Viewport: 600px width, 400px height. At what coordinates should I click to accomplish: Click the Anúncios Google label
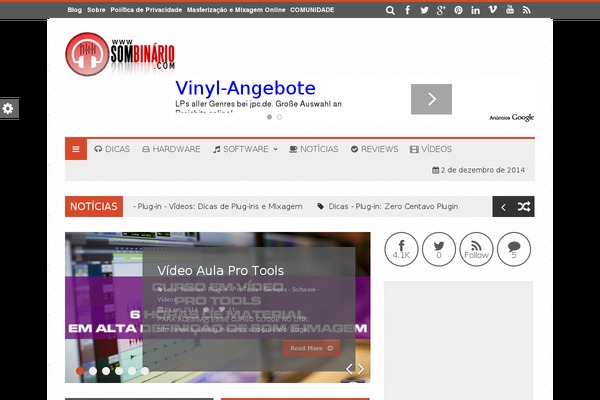512,118
